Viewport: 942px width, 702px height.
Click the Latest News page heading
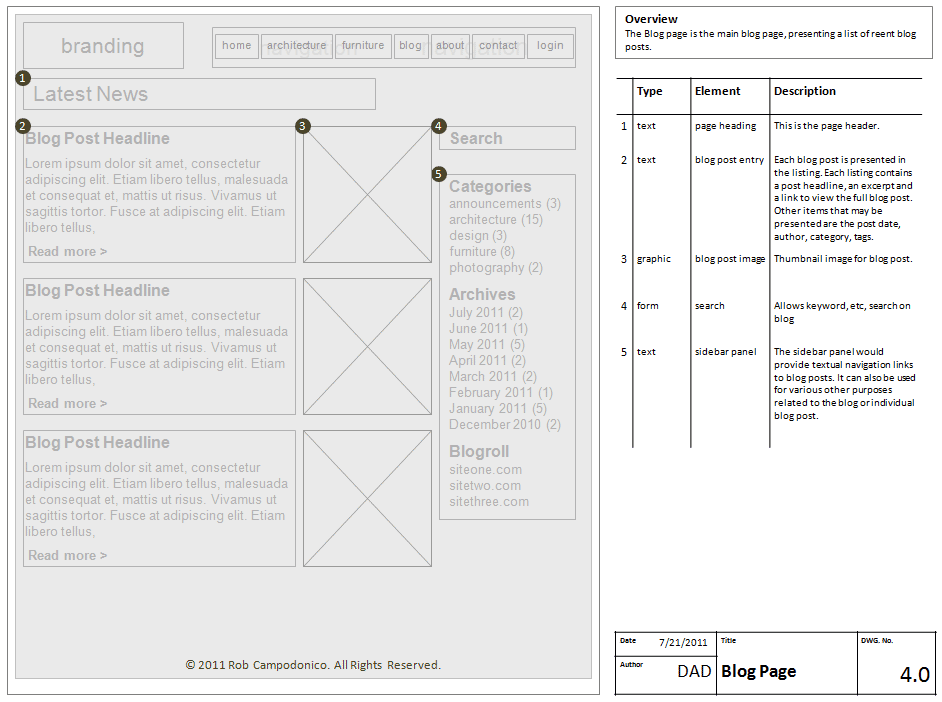tap(199, 94)
